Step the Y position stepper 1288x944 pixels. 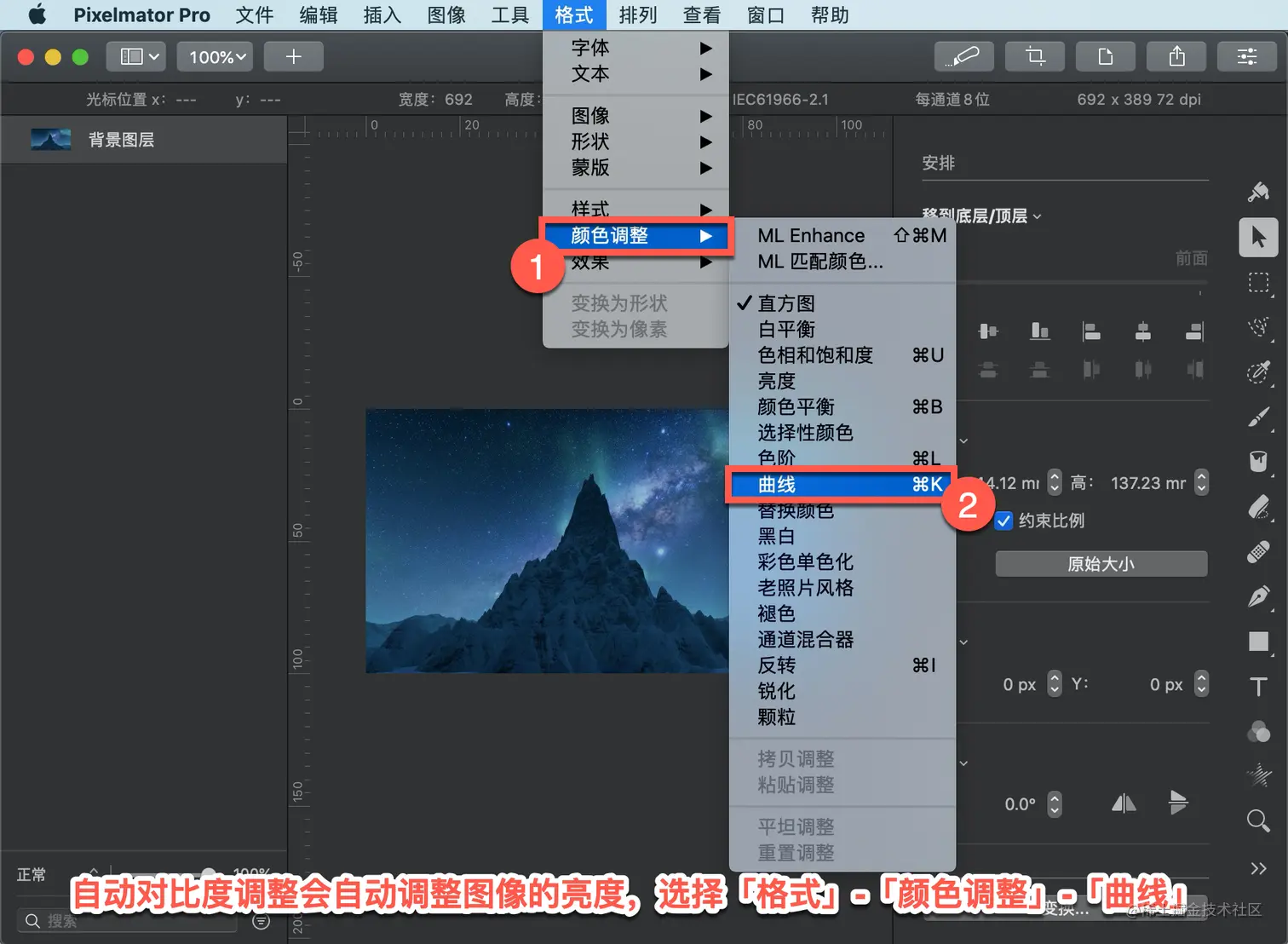point(1201,683)
